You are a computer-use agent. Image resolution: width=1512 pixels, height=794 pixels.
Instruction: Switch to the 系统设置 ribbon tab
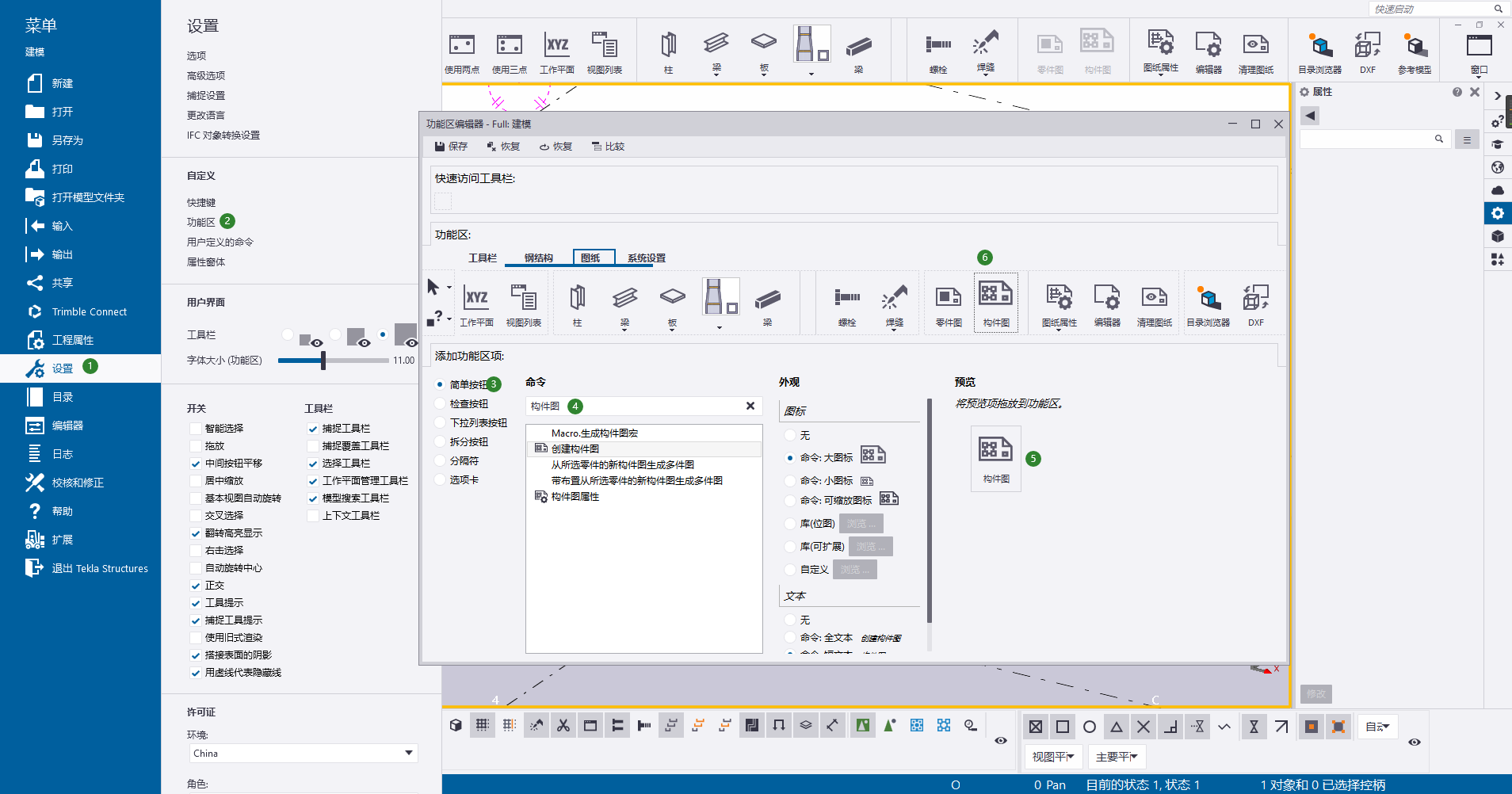click(647, 258)
